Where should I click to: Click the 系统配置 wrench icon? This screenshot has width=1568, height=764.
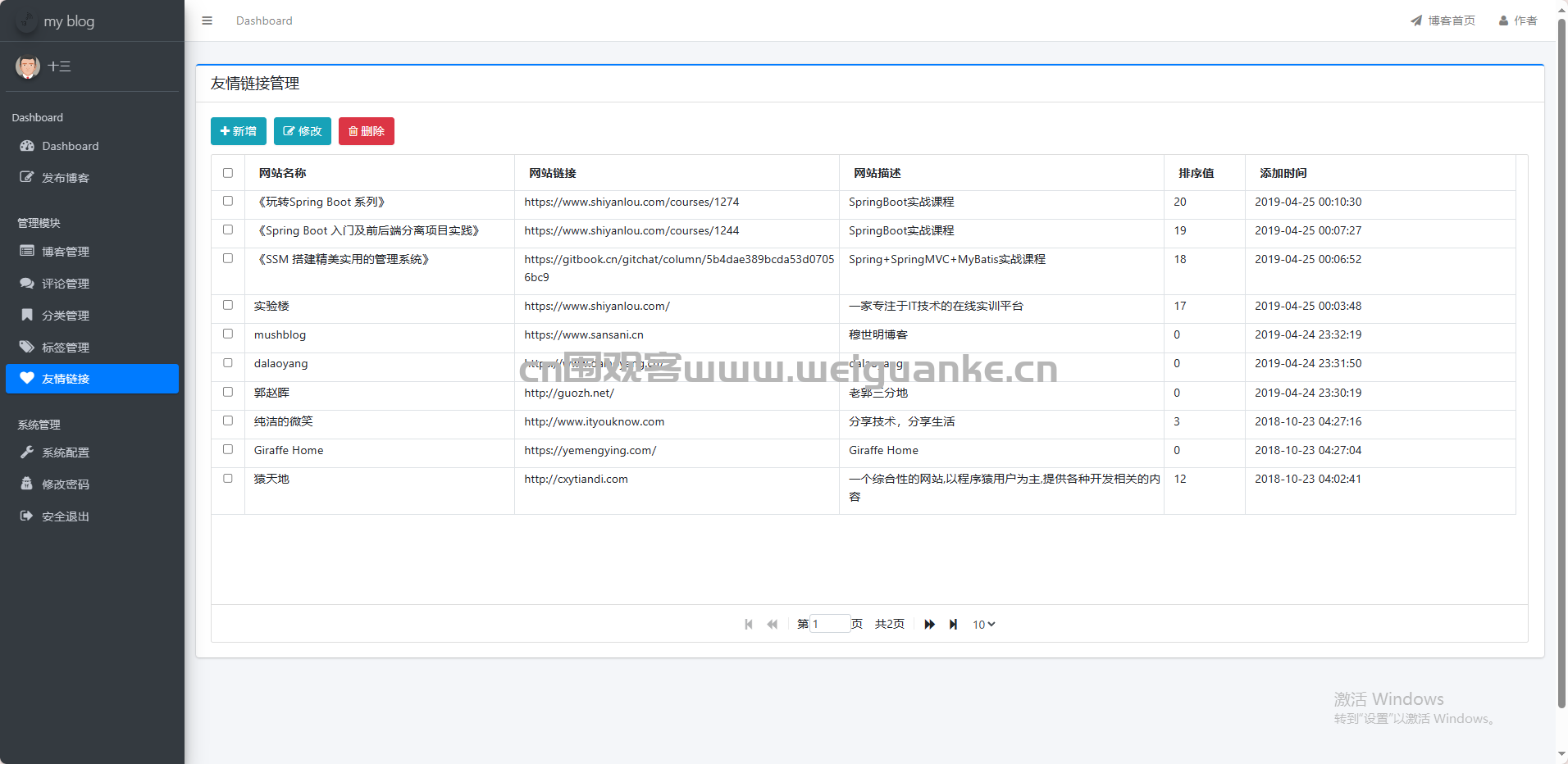[27, 452]
